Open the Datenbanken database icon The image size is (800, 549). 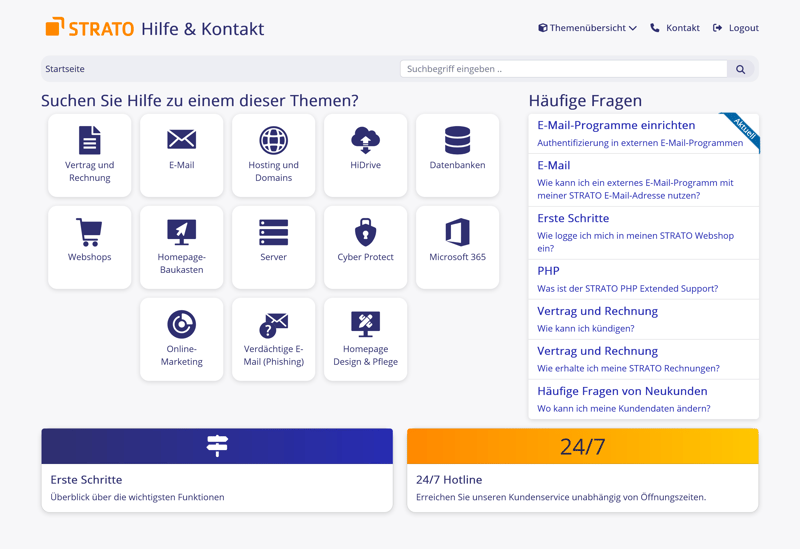457,141
